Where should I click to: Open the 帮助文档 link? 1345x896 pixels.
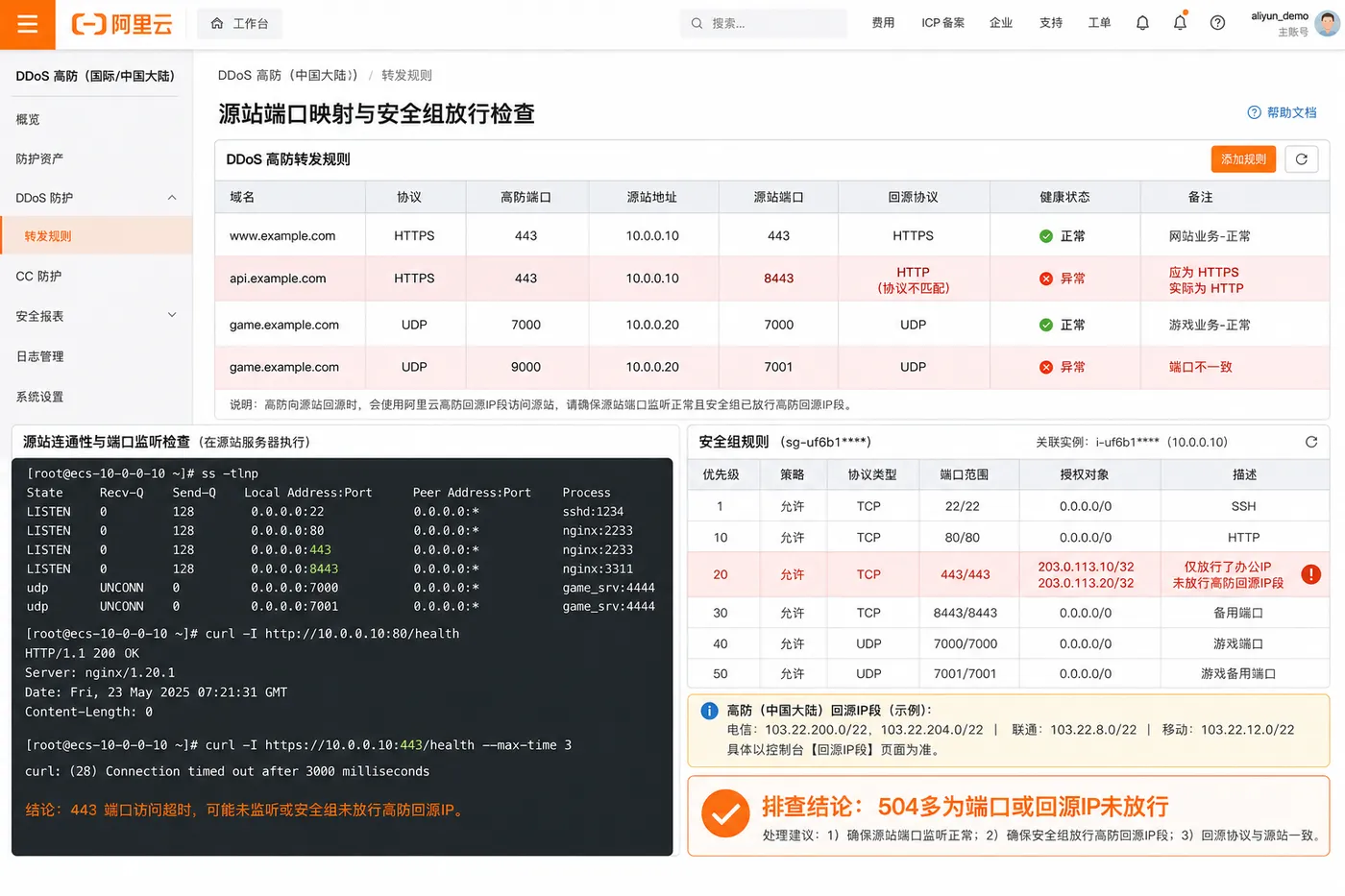pos(1283,112)
